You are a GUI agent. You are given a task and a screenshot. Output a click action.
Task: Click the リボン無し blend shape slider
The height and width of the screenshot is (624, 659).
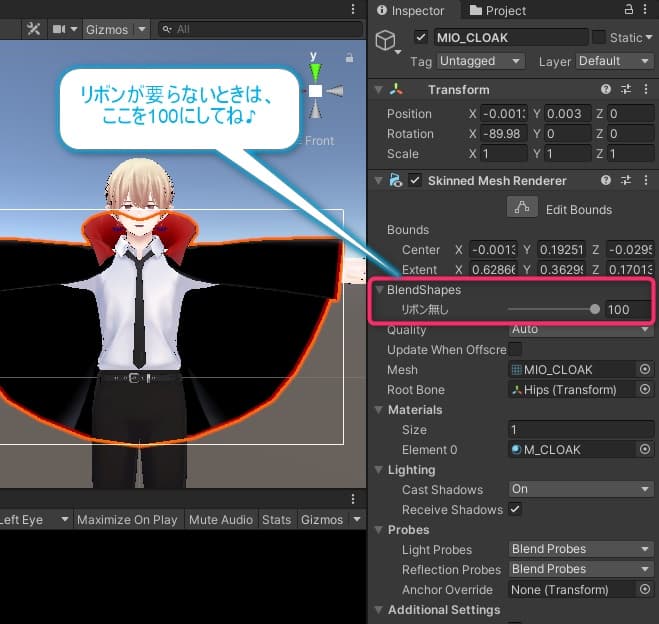pyautogui.click(x=551, y=310)
